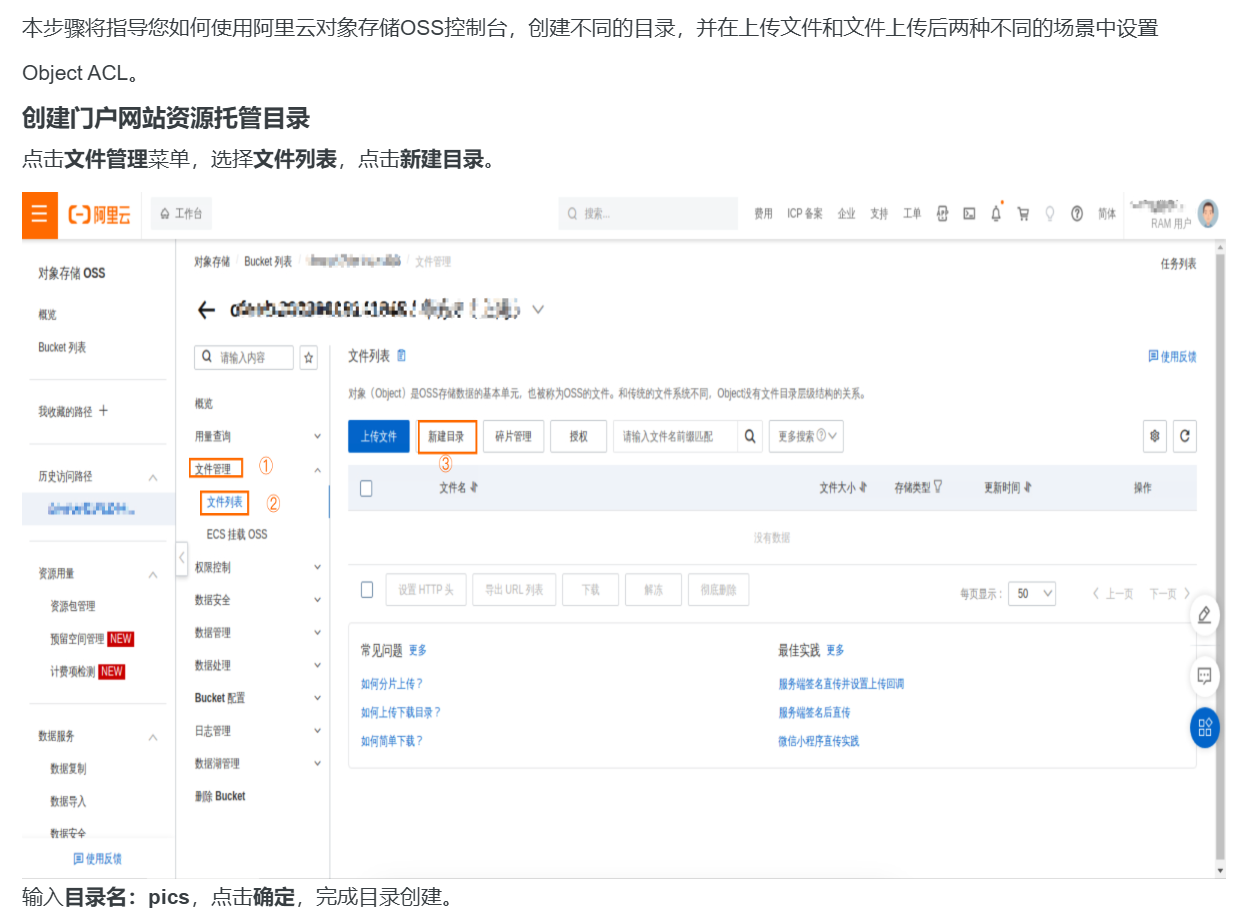Collapse the 历史访问路径 section
This screenshot has height=920, width=1257.
coord(153,477)
